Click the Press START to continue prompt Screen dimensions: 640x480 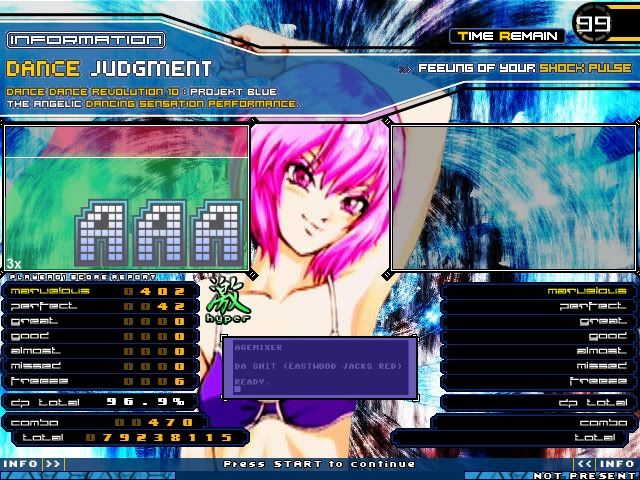point(319,464)
